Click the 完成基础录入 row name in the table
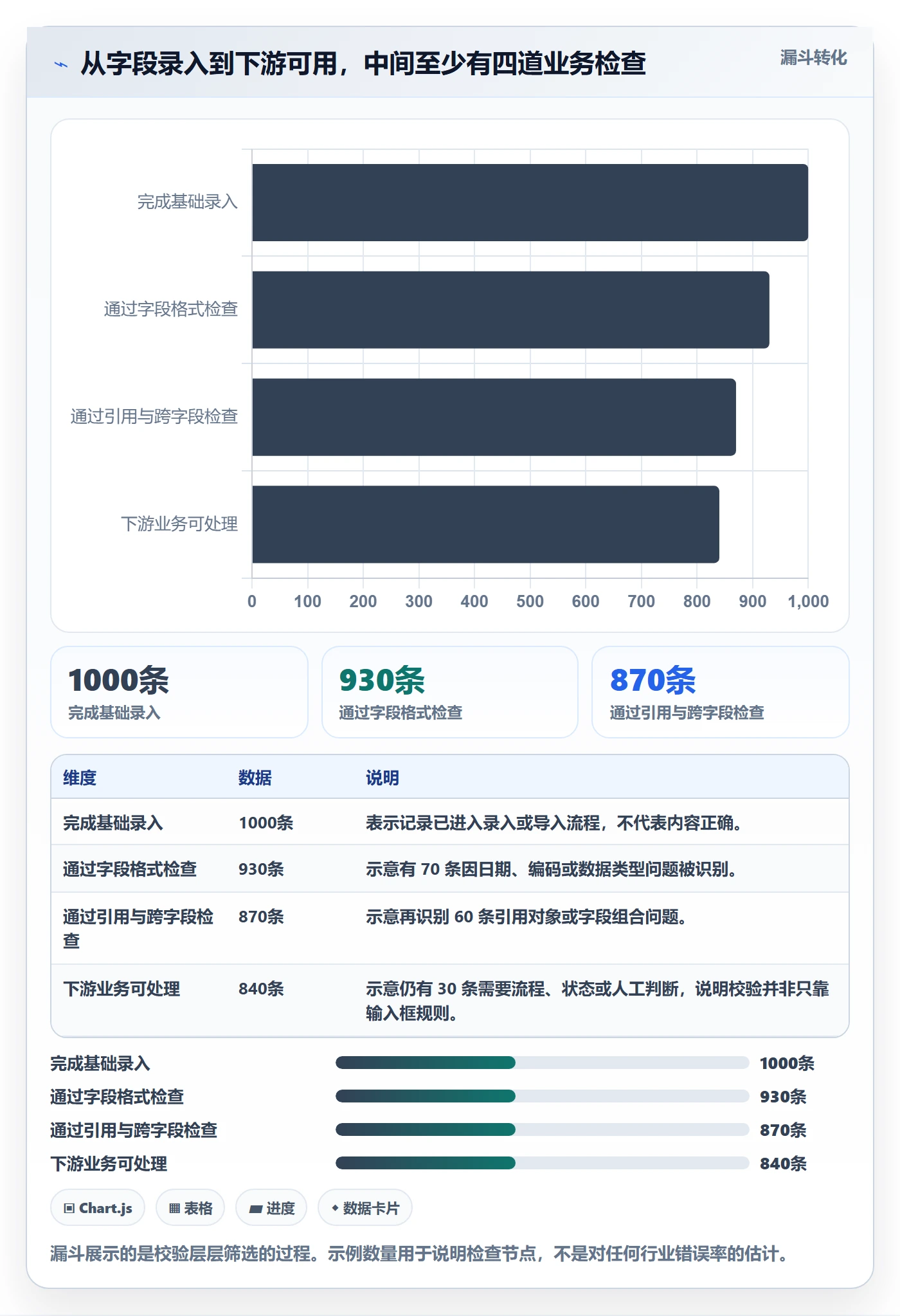This screenshot has height=1316, width=900. pyautogui.click(x=113, y=823)
